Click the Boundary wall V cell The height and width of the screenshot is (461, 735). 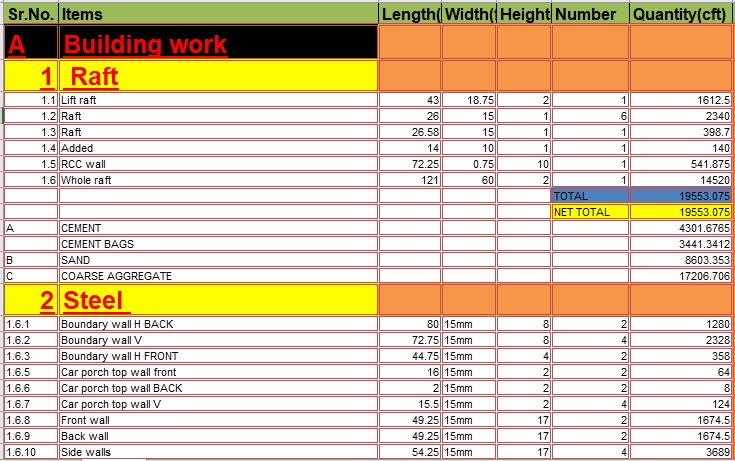coord(218,340)
